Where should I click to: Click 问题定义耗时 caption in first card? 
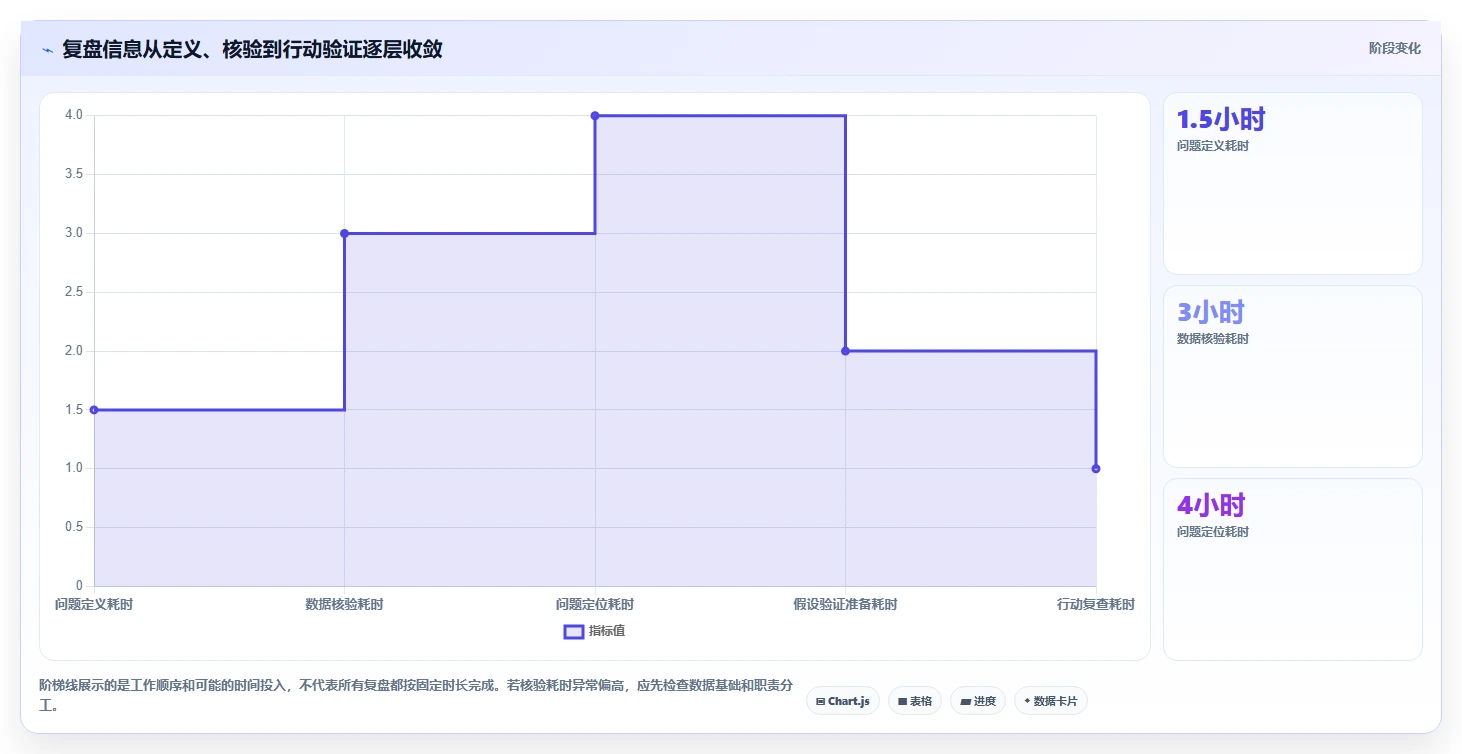pos(1213,146)
